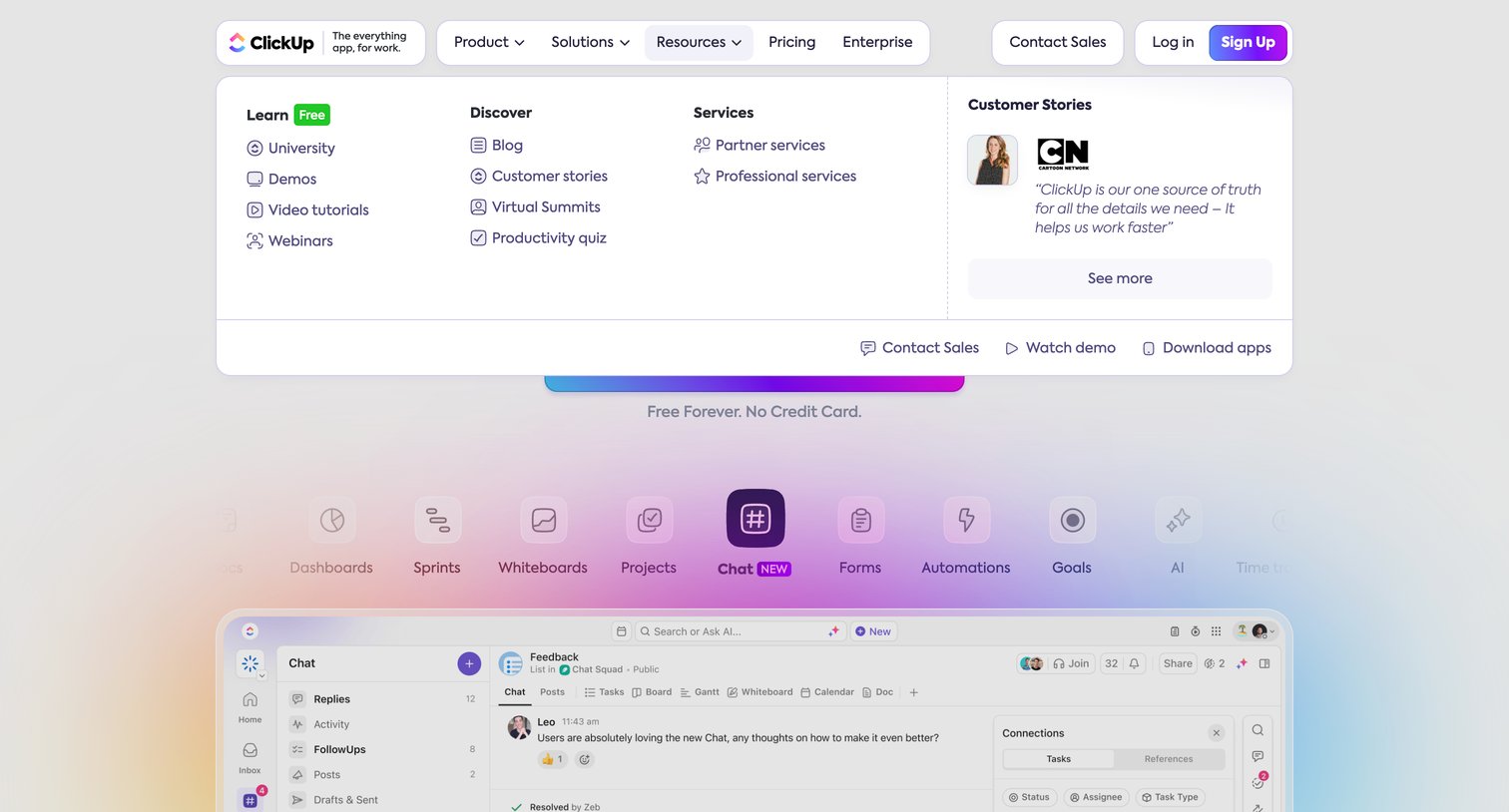Click the customer portrait photo
The height and width of the screenshot is (812, 1509).
[992, 160]
